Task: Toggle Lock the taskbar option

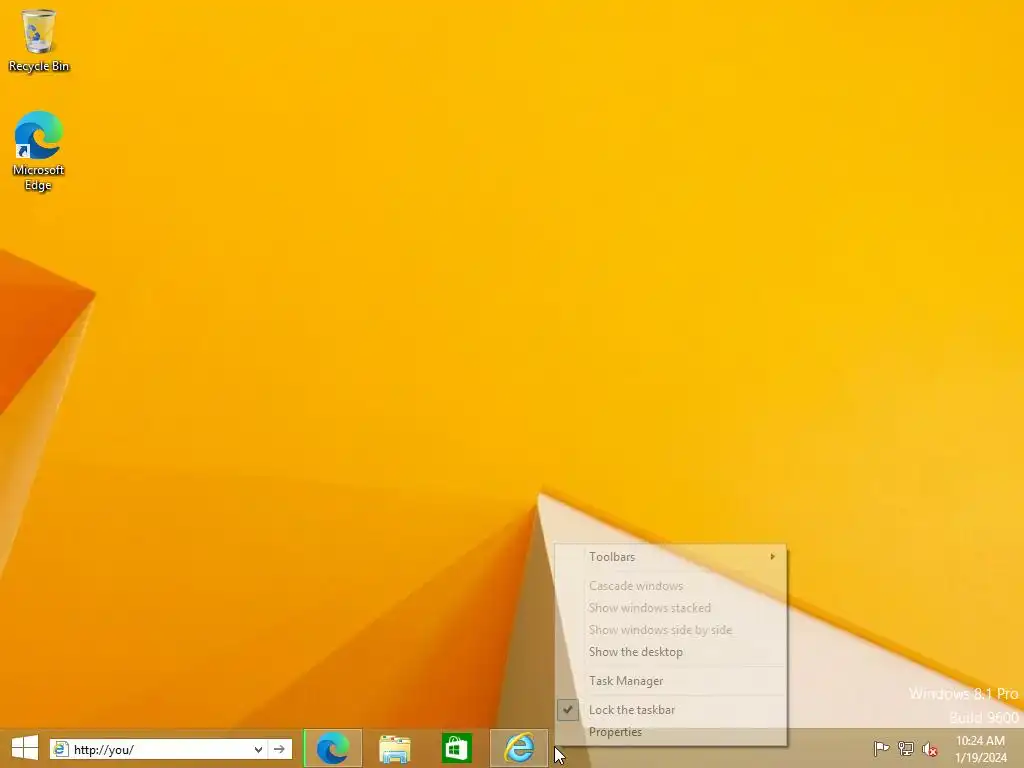Action: (x=671, y=710)
